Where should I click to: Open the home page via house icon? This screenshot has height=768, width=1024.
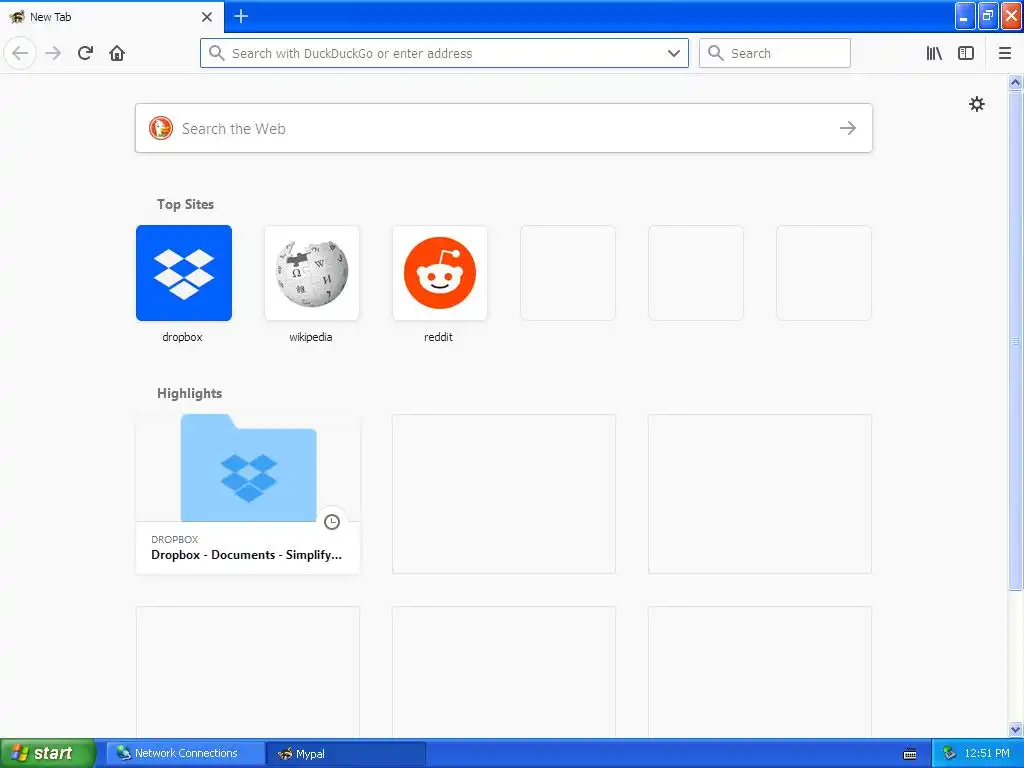117,53
